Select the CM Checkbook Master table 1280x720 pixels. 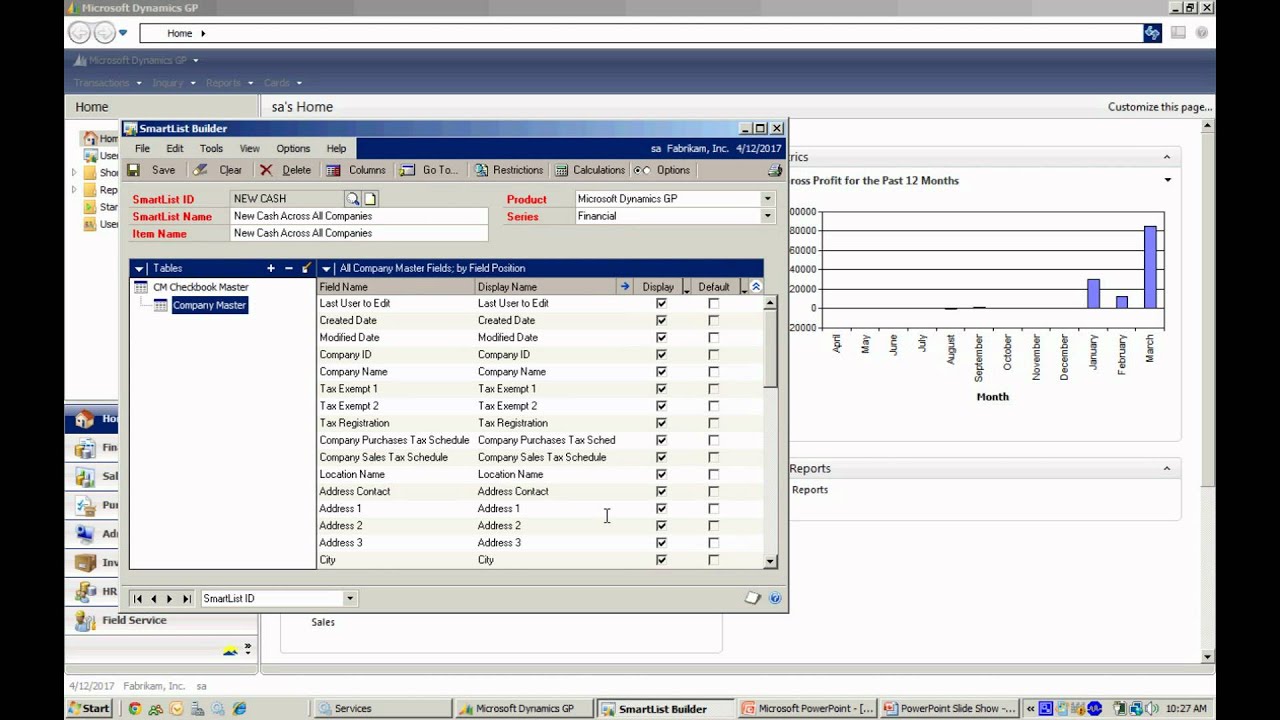coord(200,287)
